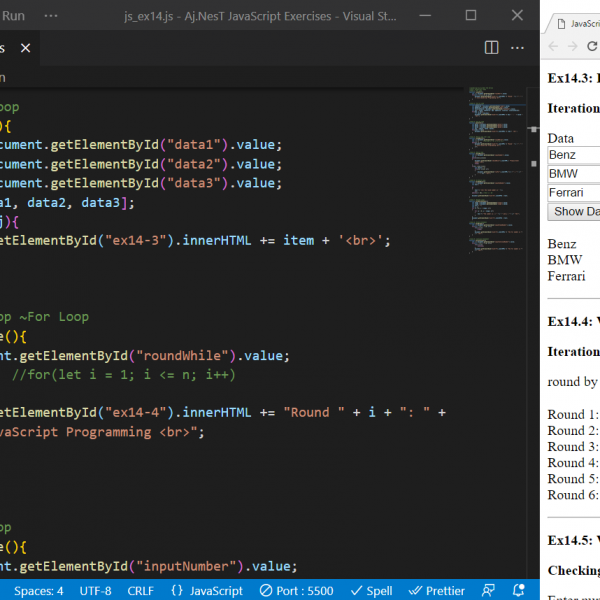Screen dimensions: 600x600
Task: Select CRLF end of line sequence
Action: click(x=140, y=590)
